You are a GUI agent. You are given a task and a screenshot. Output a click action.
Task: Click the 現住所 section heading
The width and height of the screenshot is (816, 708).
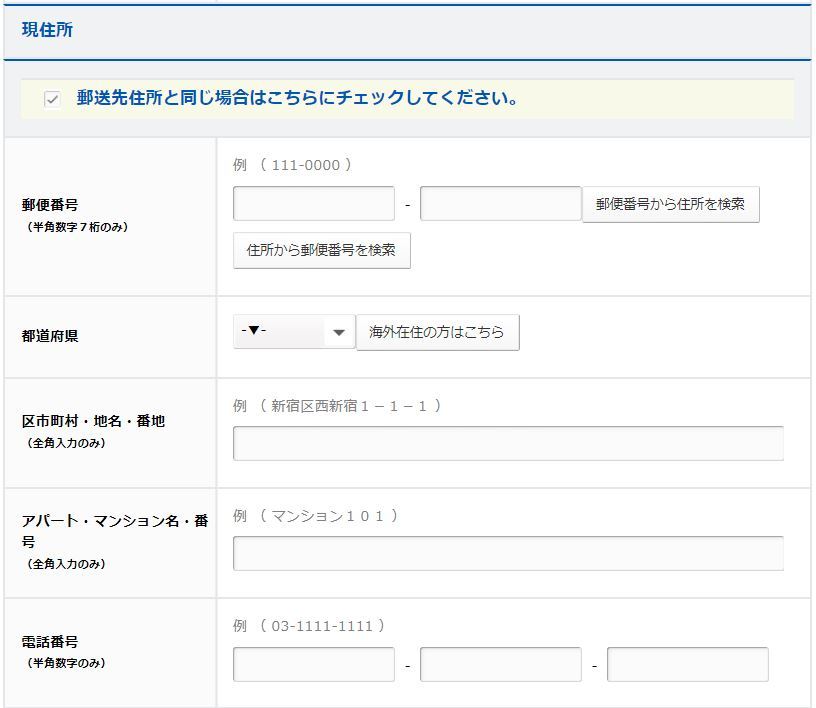[x=47, y=30]
